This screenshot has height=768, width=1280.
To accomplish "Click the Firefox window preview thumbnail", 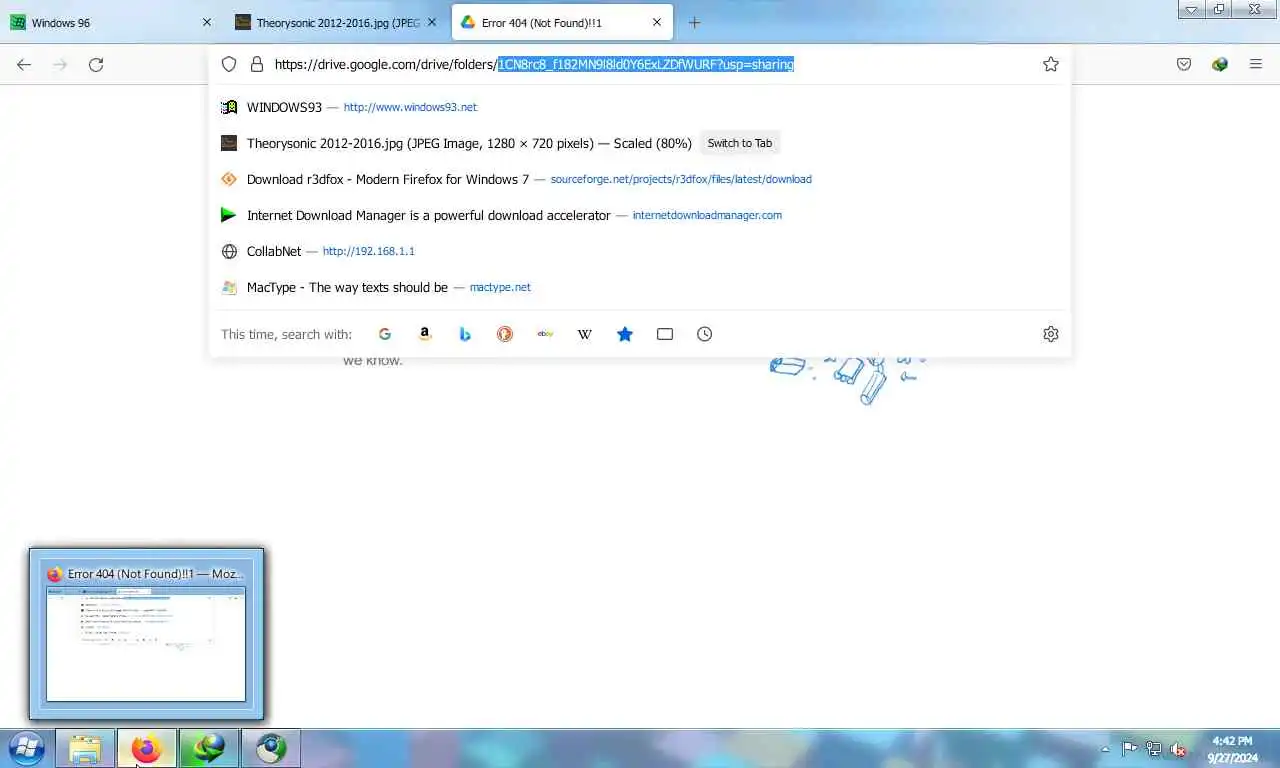I will coord(146,643).
